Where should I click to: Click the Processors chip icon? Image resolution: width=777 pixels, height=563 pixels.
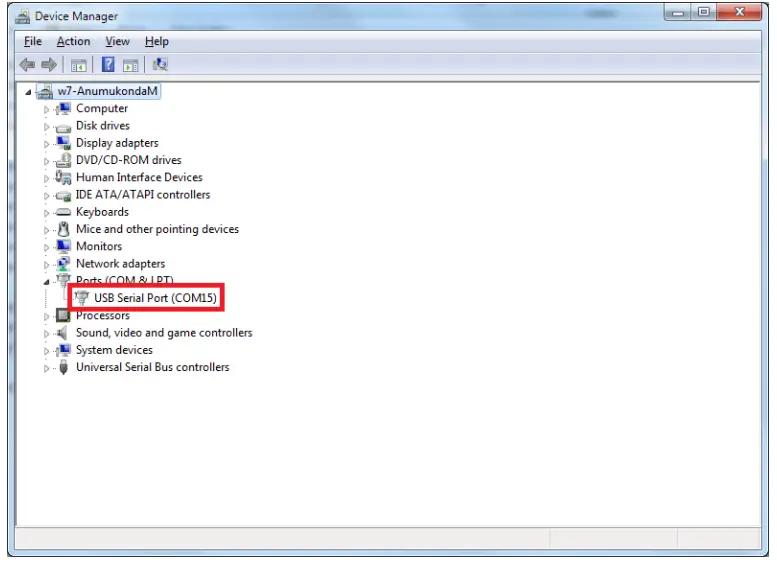(63, 315)
